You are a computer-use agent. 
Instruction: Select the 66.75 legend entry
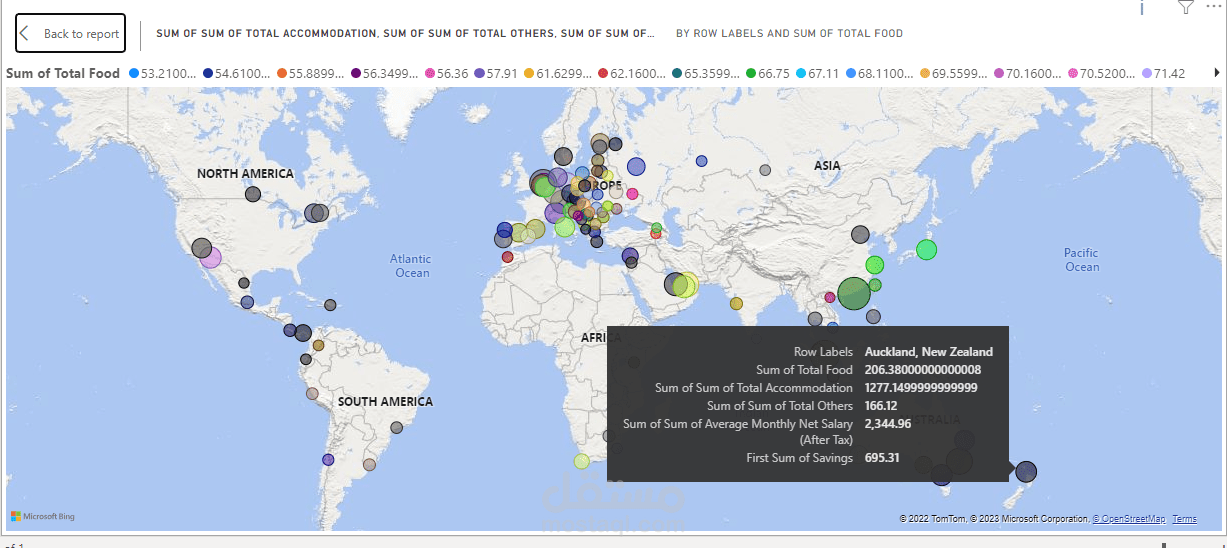tap(767, 73)
